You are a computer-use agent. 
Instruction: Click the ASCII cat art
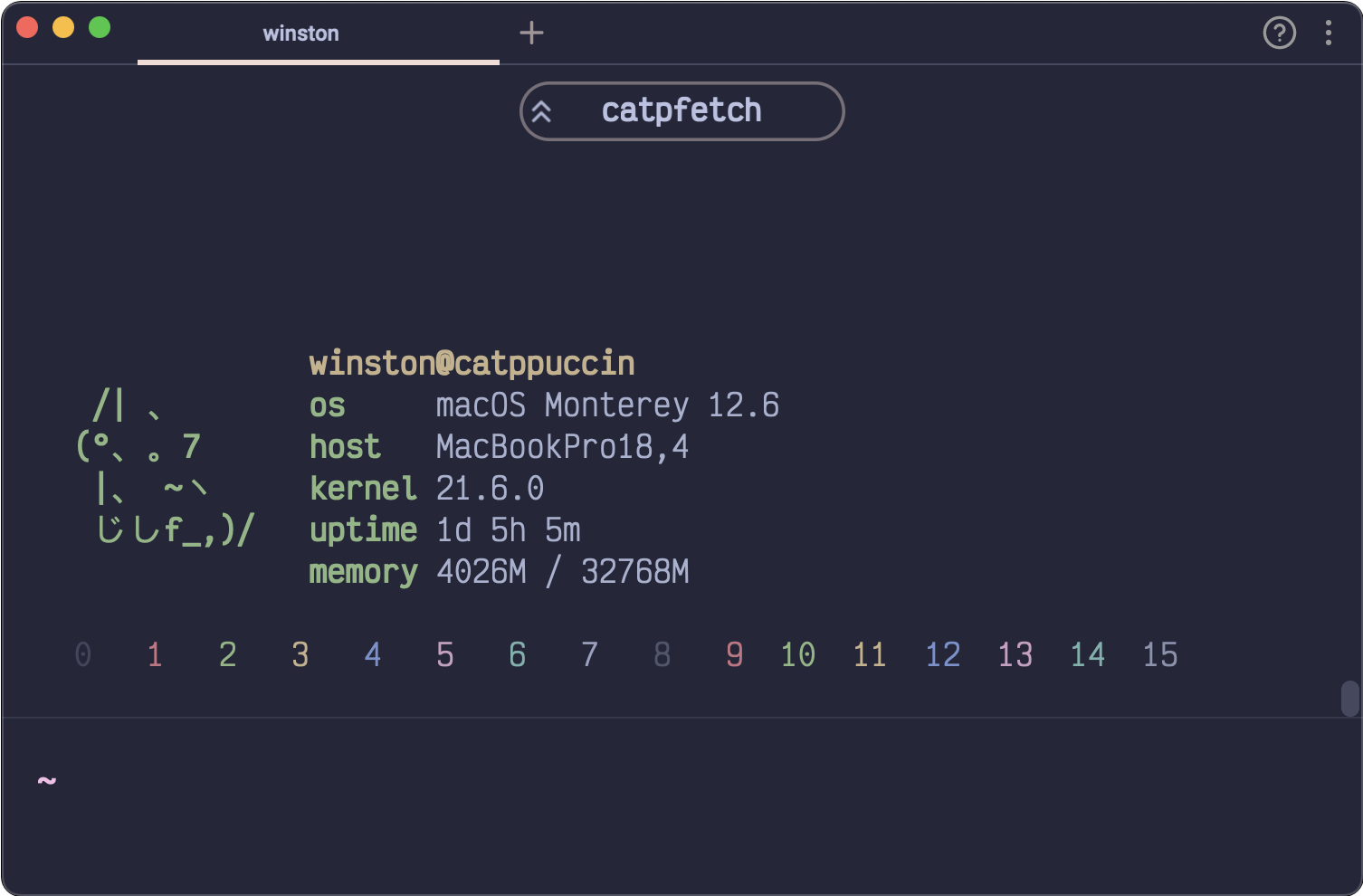[x=165, y=468]
